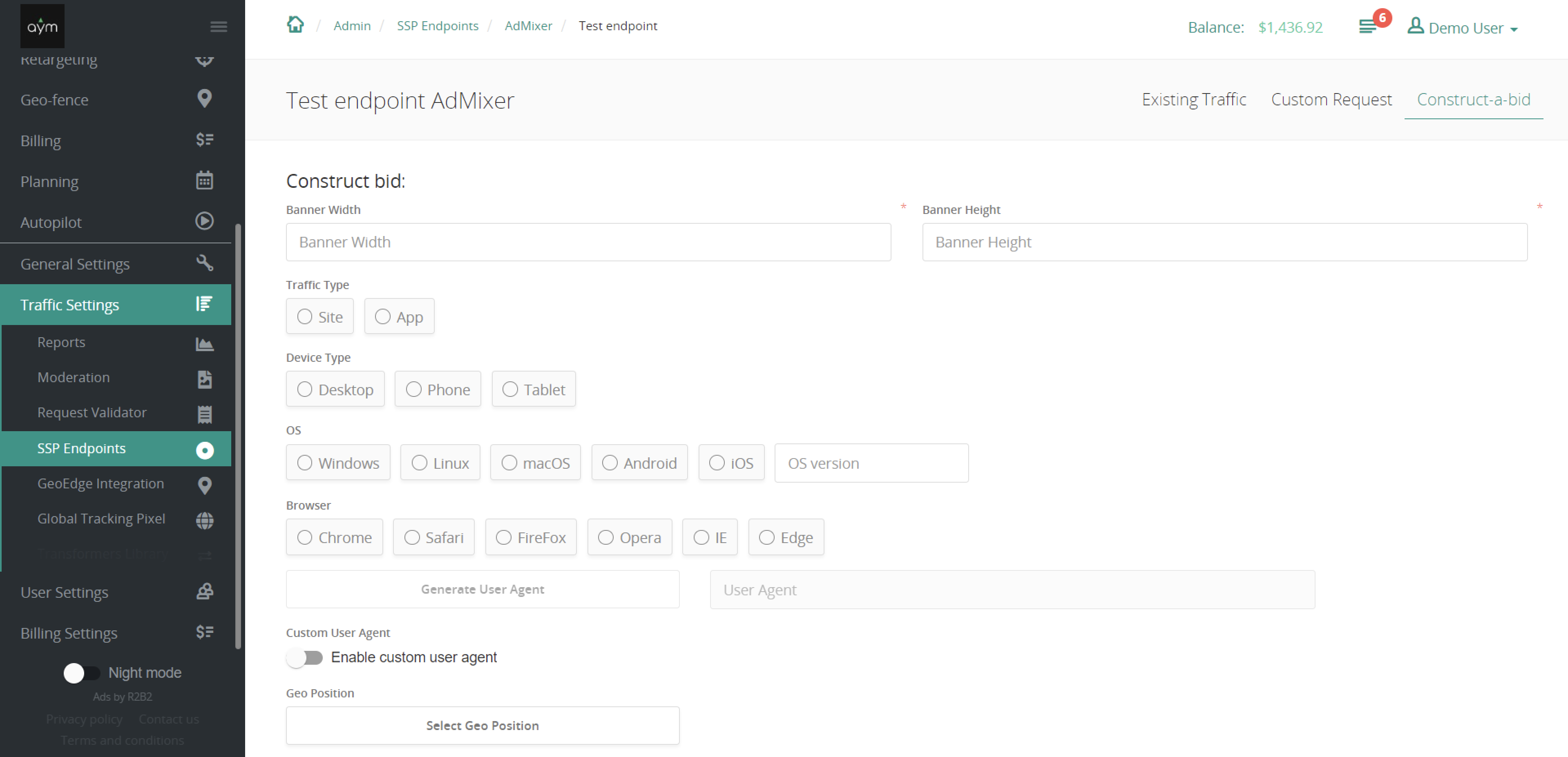Select Opera browser option
Screen dimensions: 1568x757
(630, 537)
